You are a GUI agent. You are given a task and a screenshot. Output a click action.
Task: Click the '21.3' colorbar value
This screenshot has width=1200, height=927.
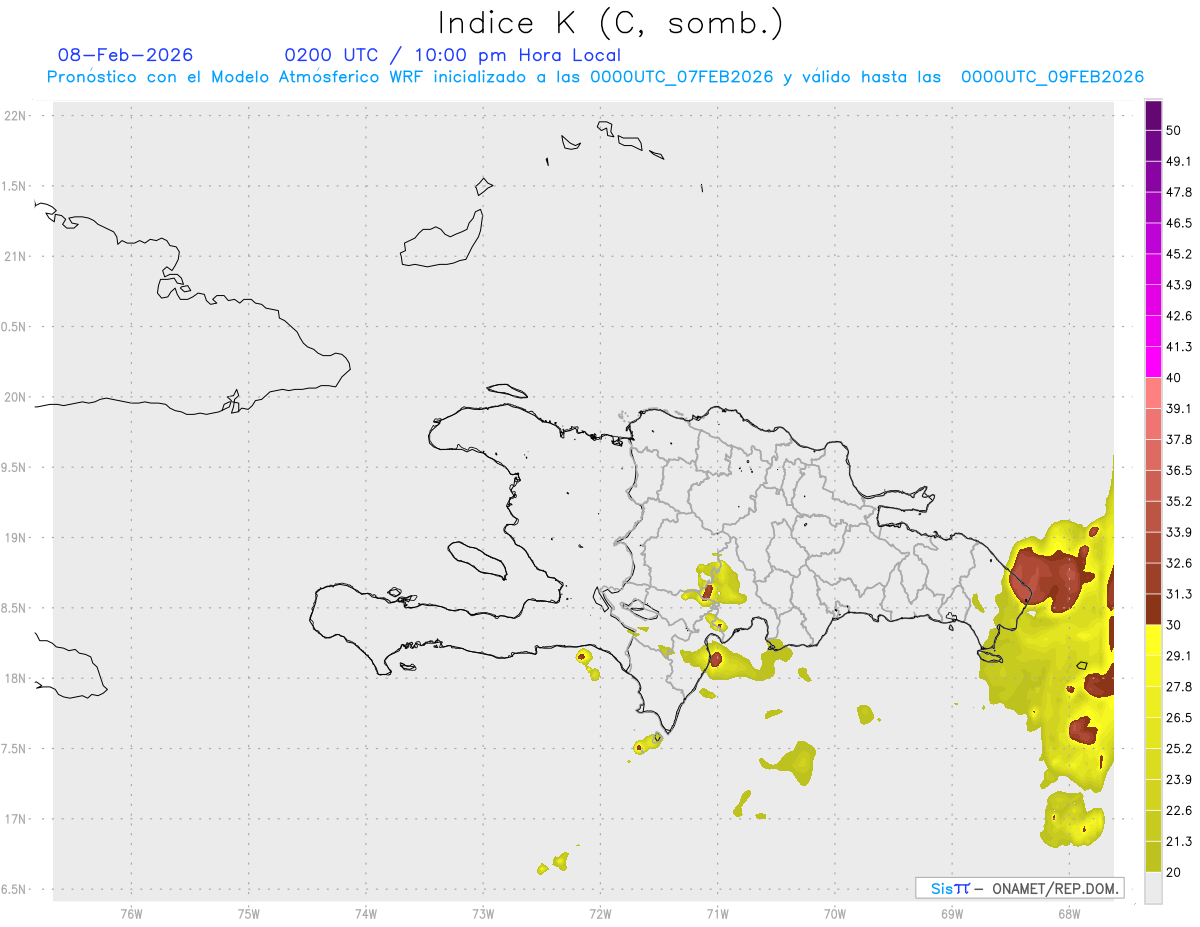[1179, 842]
